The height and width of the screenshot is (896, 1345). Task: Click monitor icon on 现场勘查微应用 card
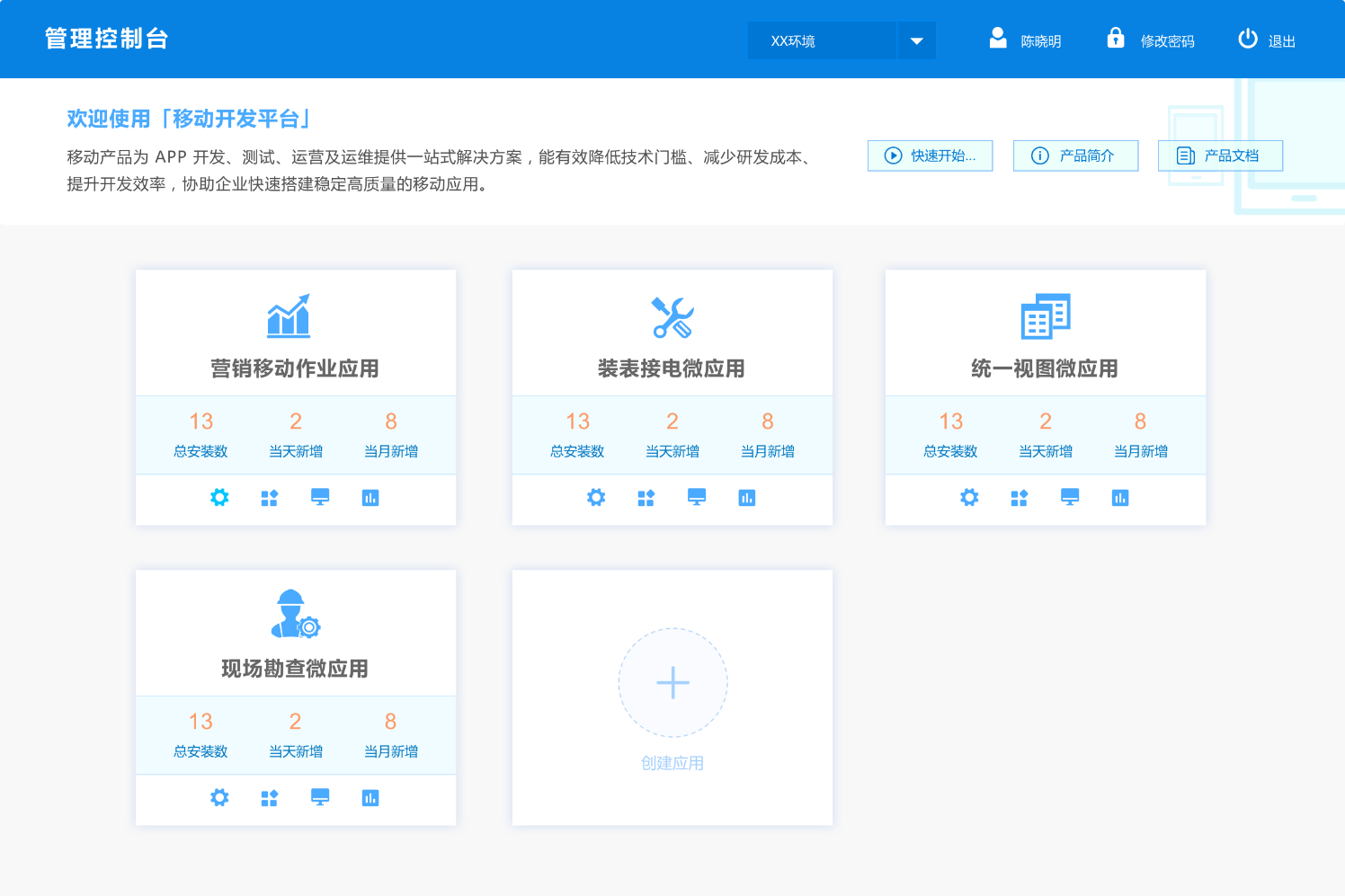320,797
